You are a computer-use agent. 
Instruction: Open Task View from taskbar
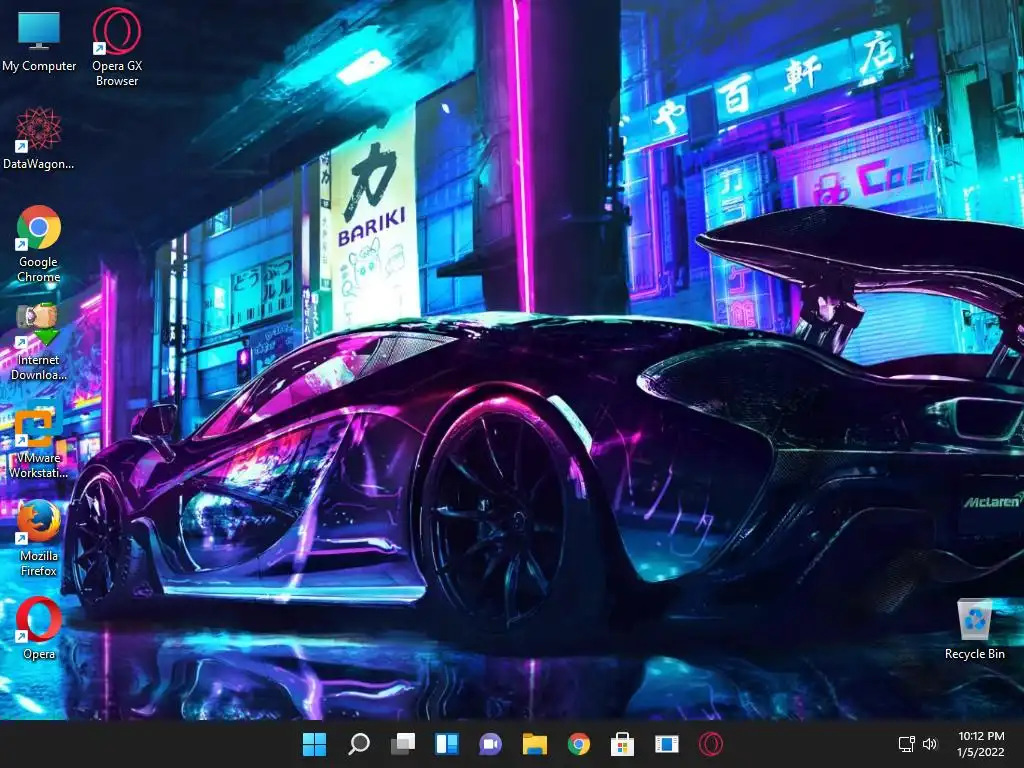pyautogui.click(x=403, y=744)
